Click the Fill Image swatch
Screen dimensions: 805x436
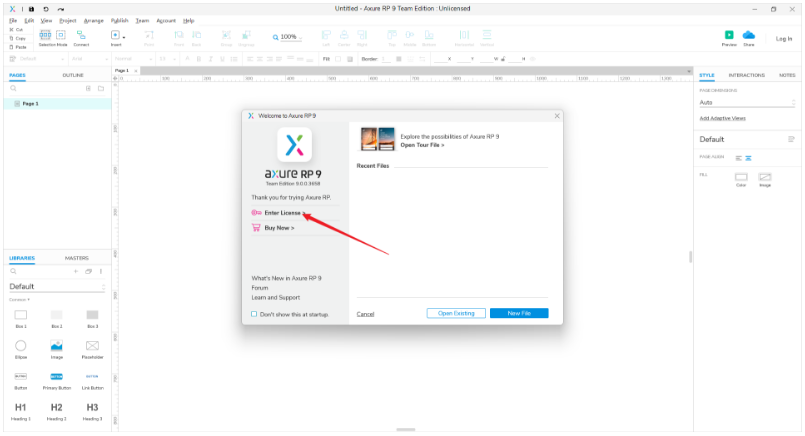pos(765,177)
